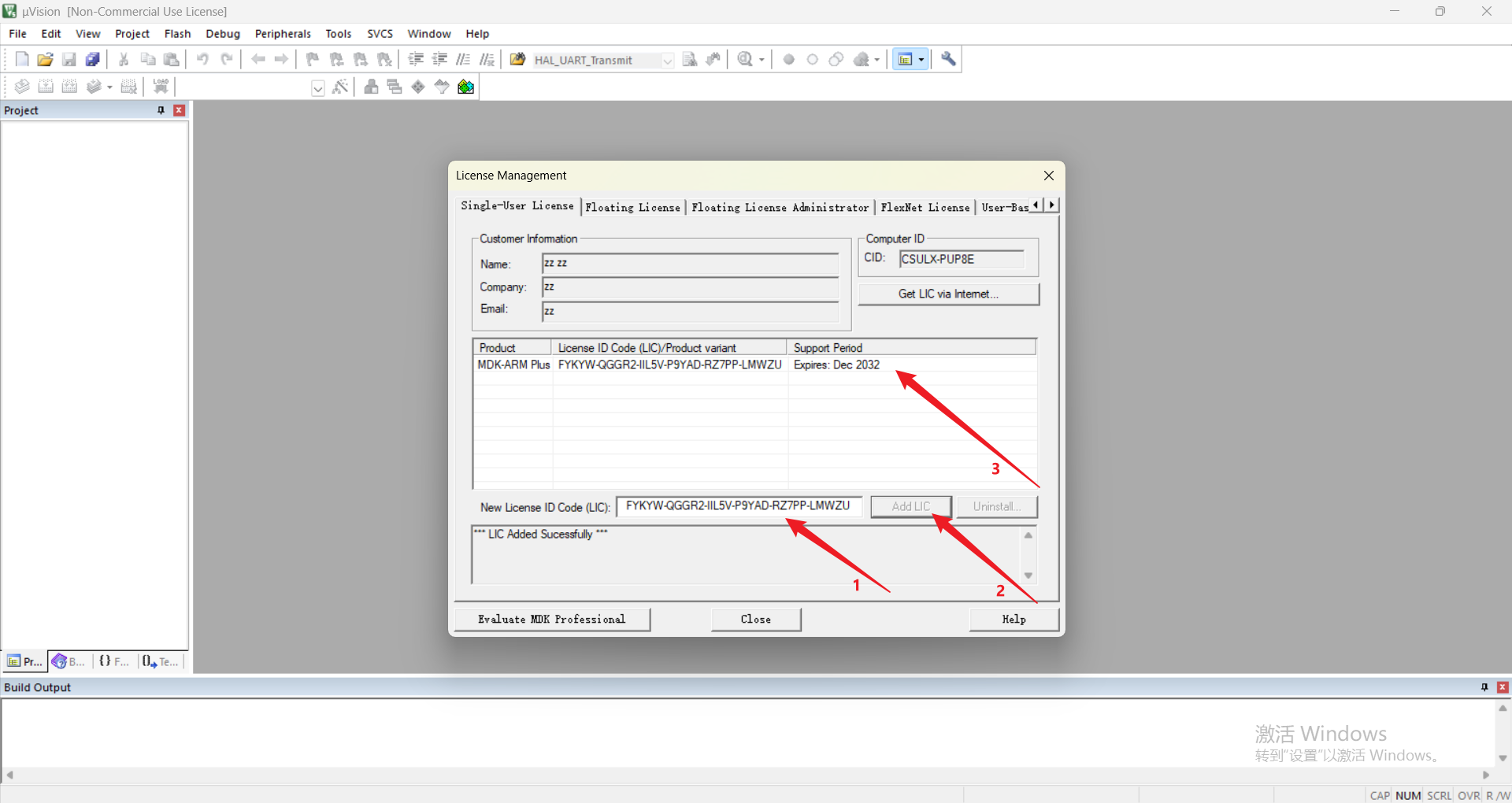Copy selection using the toolbar icon
Viewport: 1512px width, 803px height.
[x=147, y=59]
